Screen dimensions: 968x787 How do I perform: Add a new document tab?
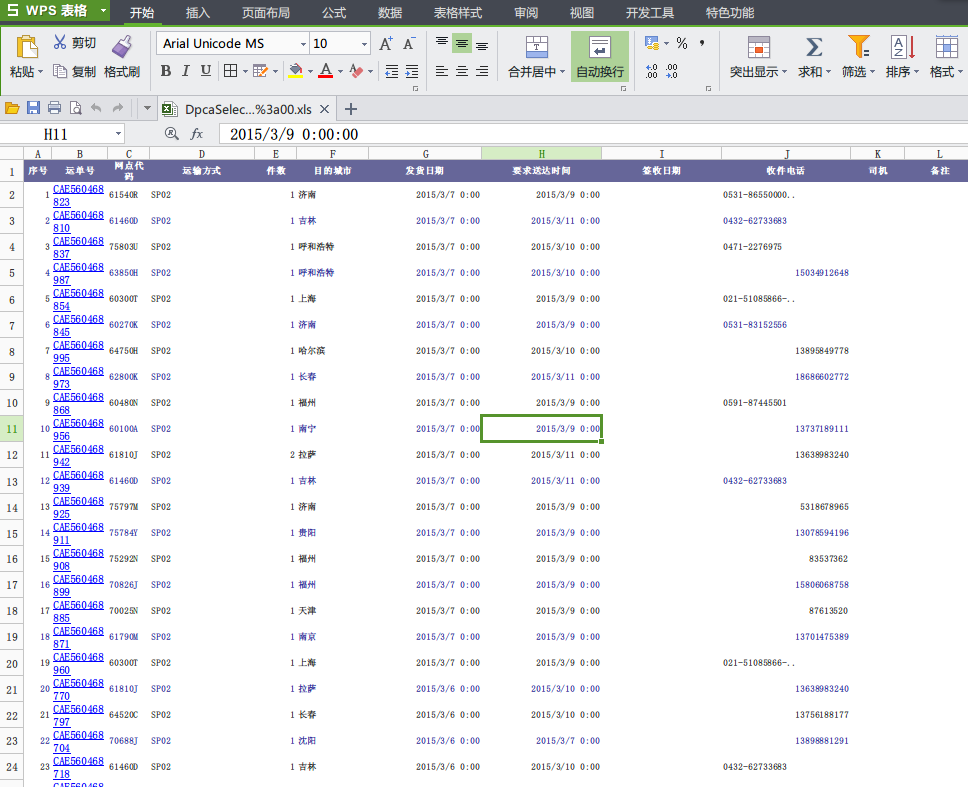click(x=351, y=109)
